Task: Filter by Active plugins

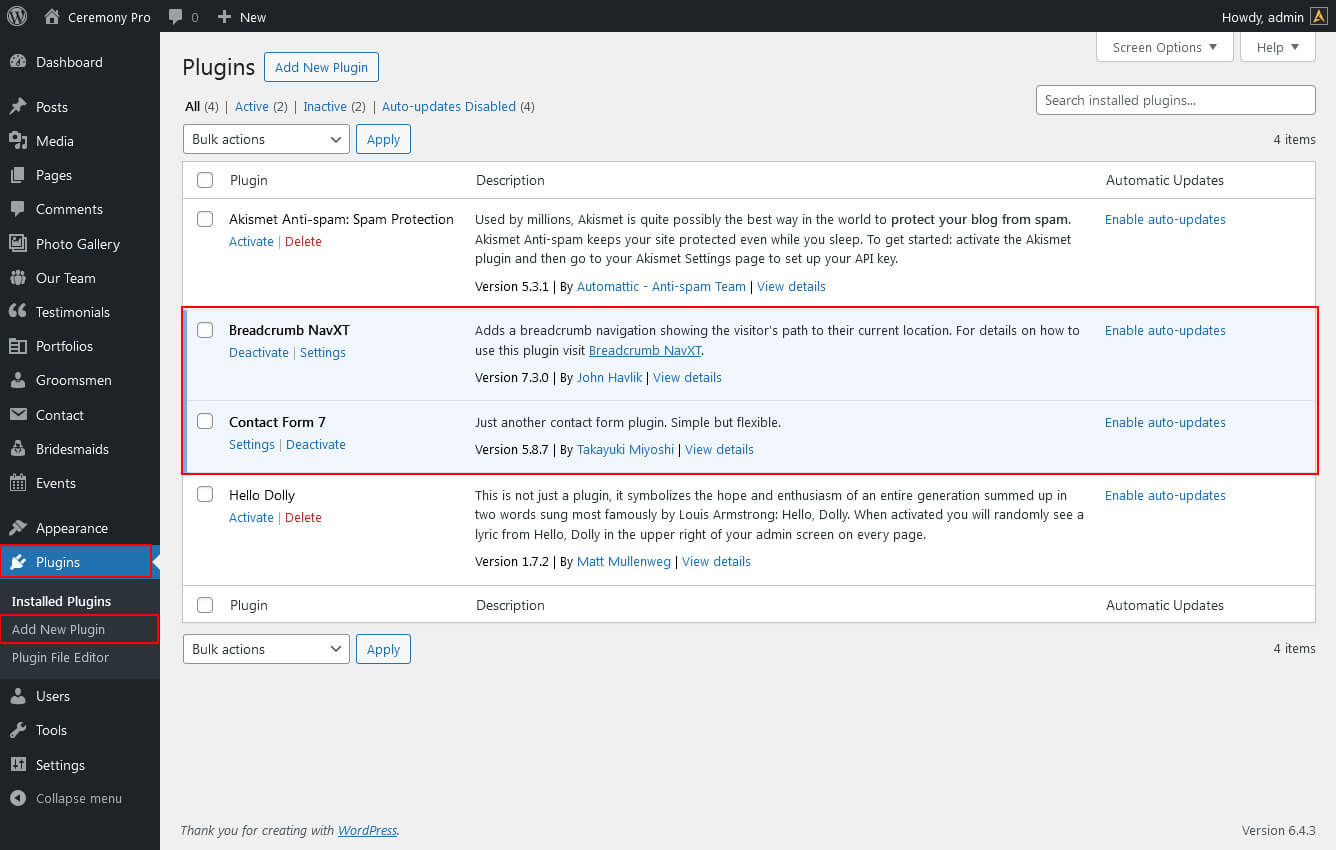Action: tap(251, 106)
